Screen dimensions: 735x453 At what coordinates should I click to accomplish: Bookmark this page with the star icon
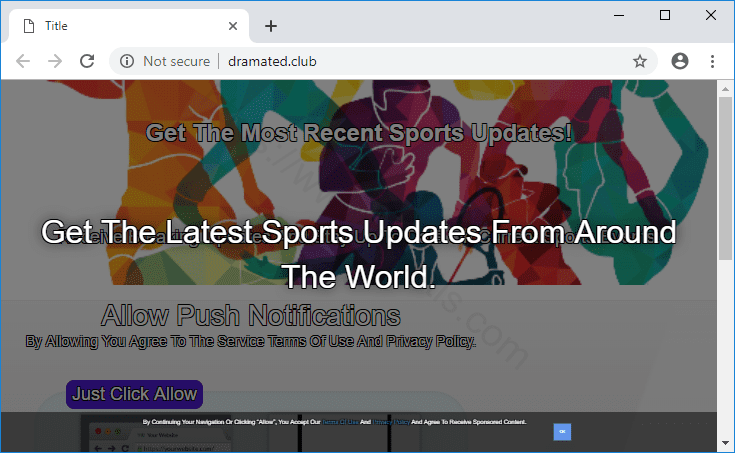[640, 61]
